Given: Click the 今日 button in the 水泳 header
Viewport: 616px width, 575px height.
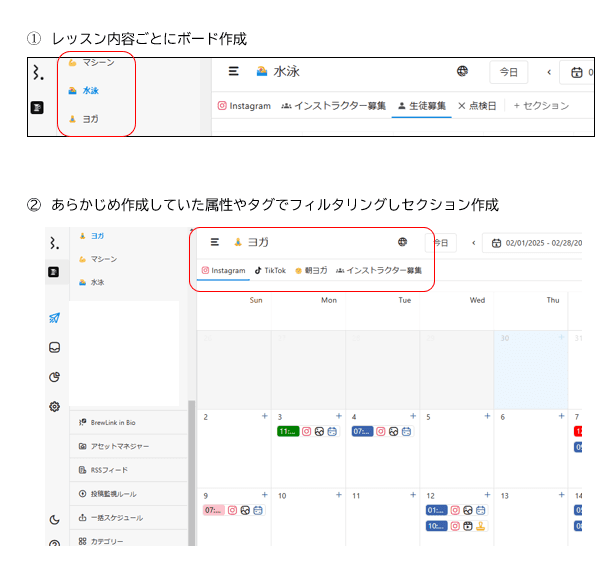Looking at the screenshot, I should 508,72.
